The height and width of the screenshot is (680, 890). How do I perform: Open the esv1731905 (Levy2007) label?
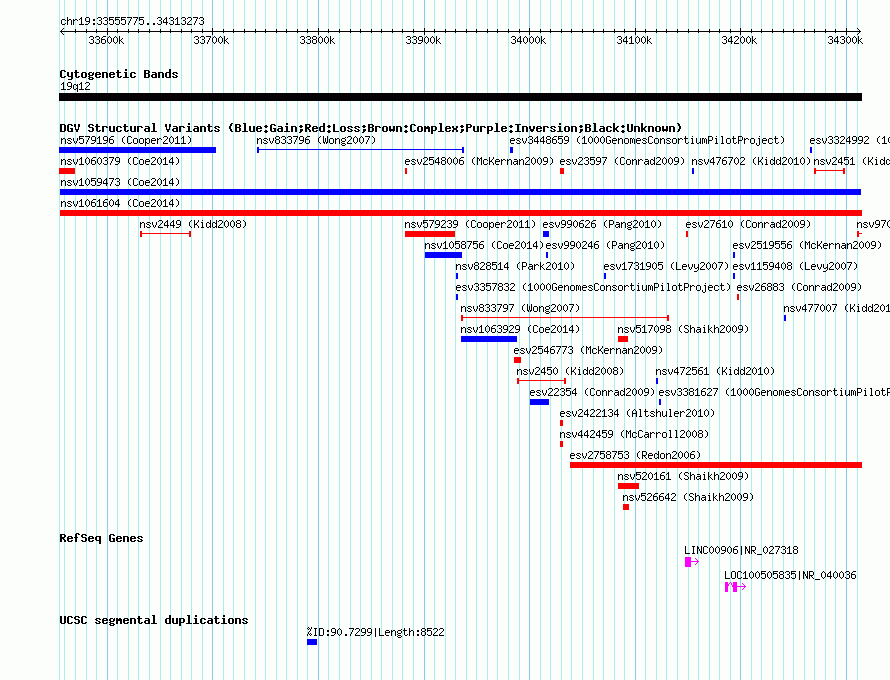(x=666, y=266)
